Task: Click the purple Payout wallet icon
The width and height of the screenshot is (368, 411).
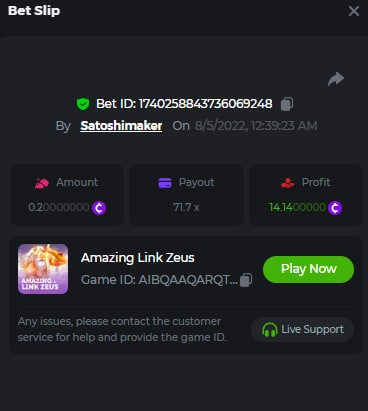Action: coord(165,183)
